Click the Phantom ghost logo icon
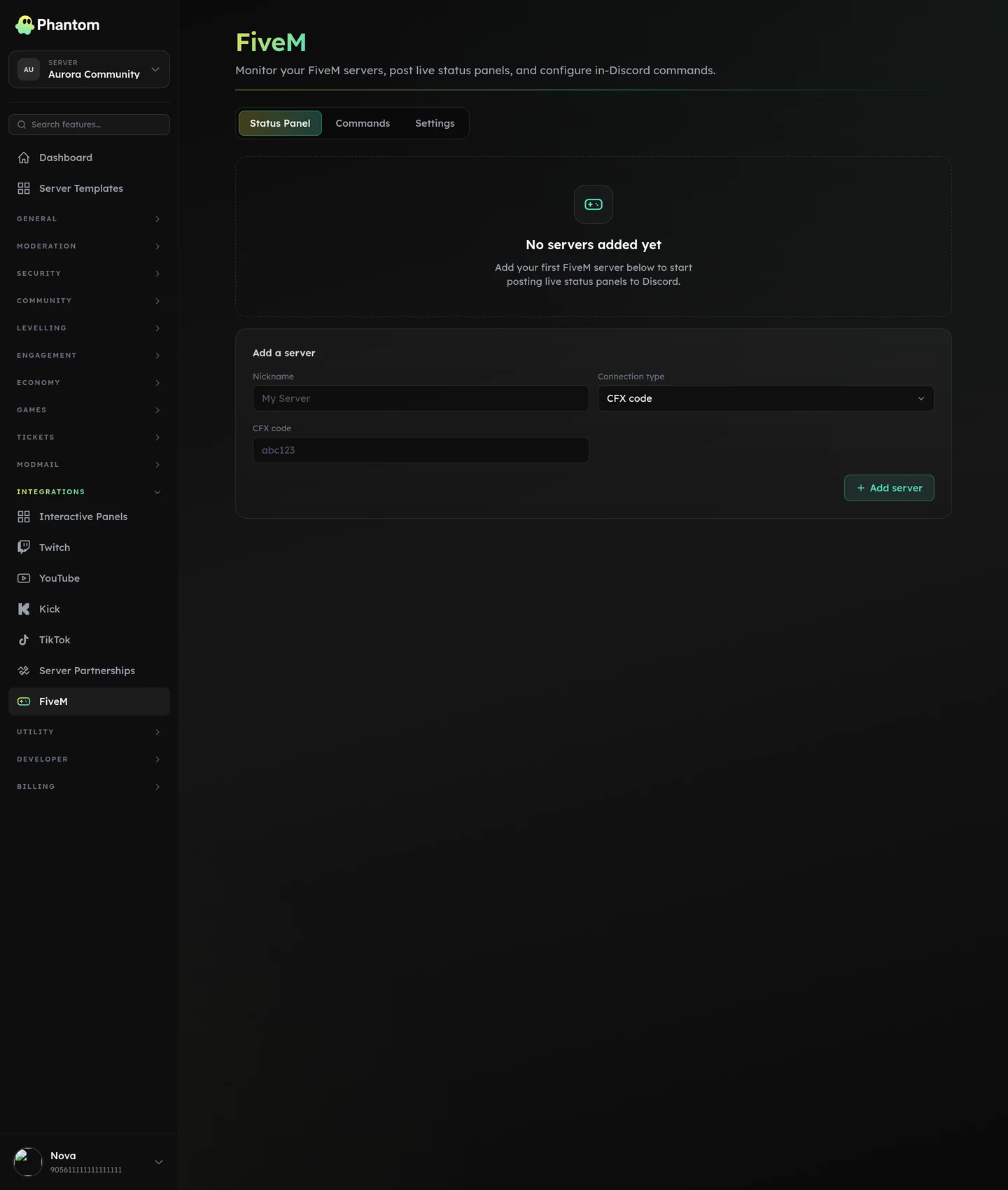1008x1190 pixels. pyautogui.click(x=24, y=25)
